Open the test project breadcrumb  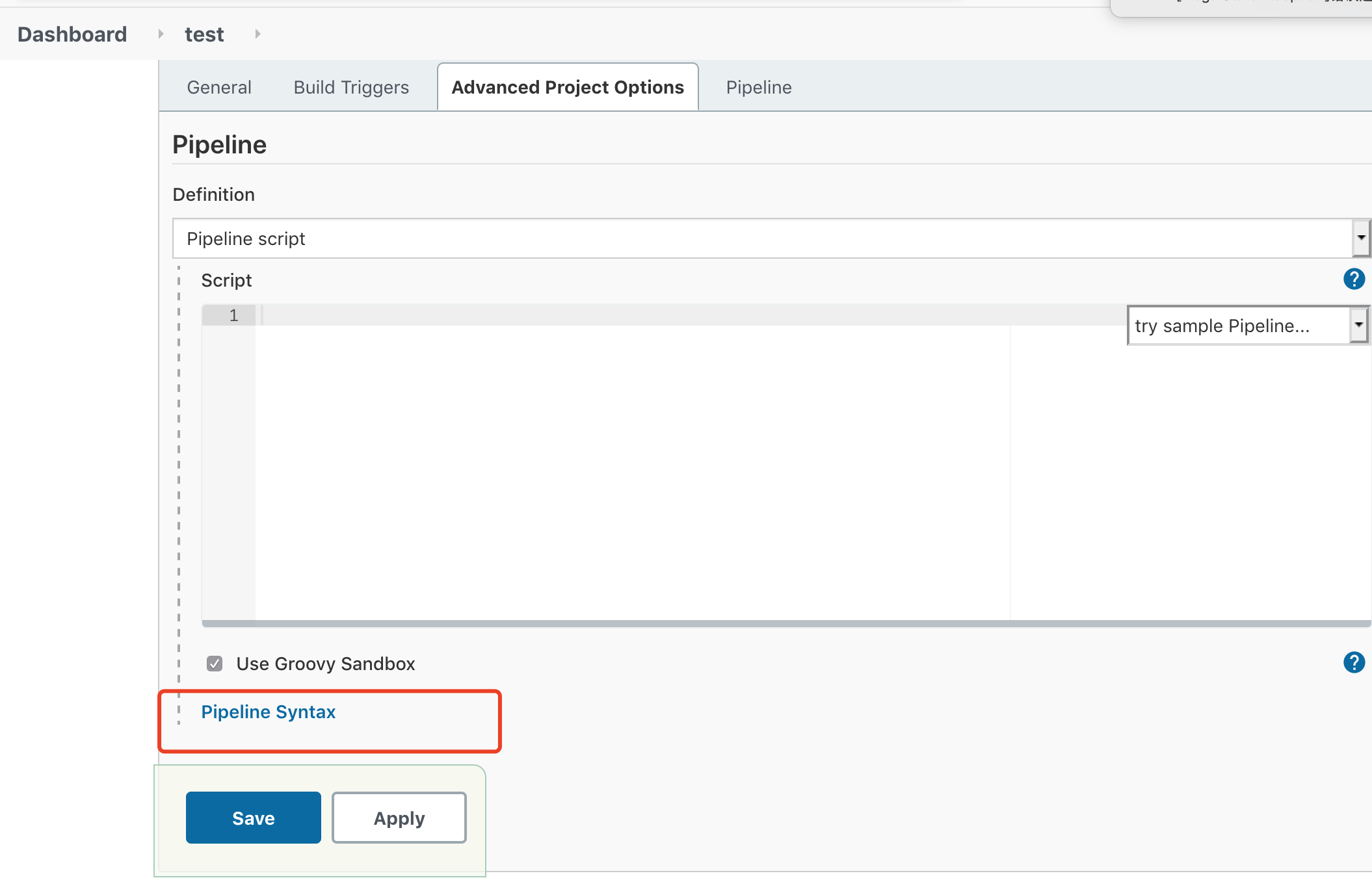(204, 34)
